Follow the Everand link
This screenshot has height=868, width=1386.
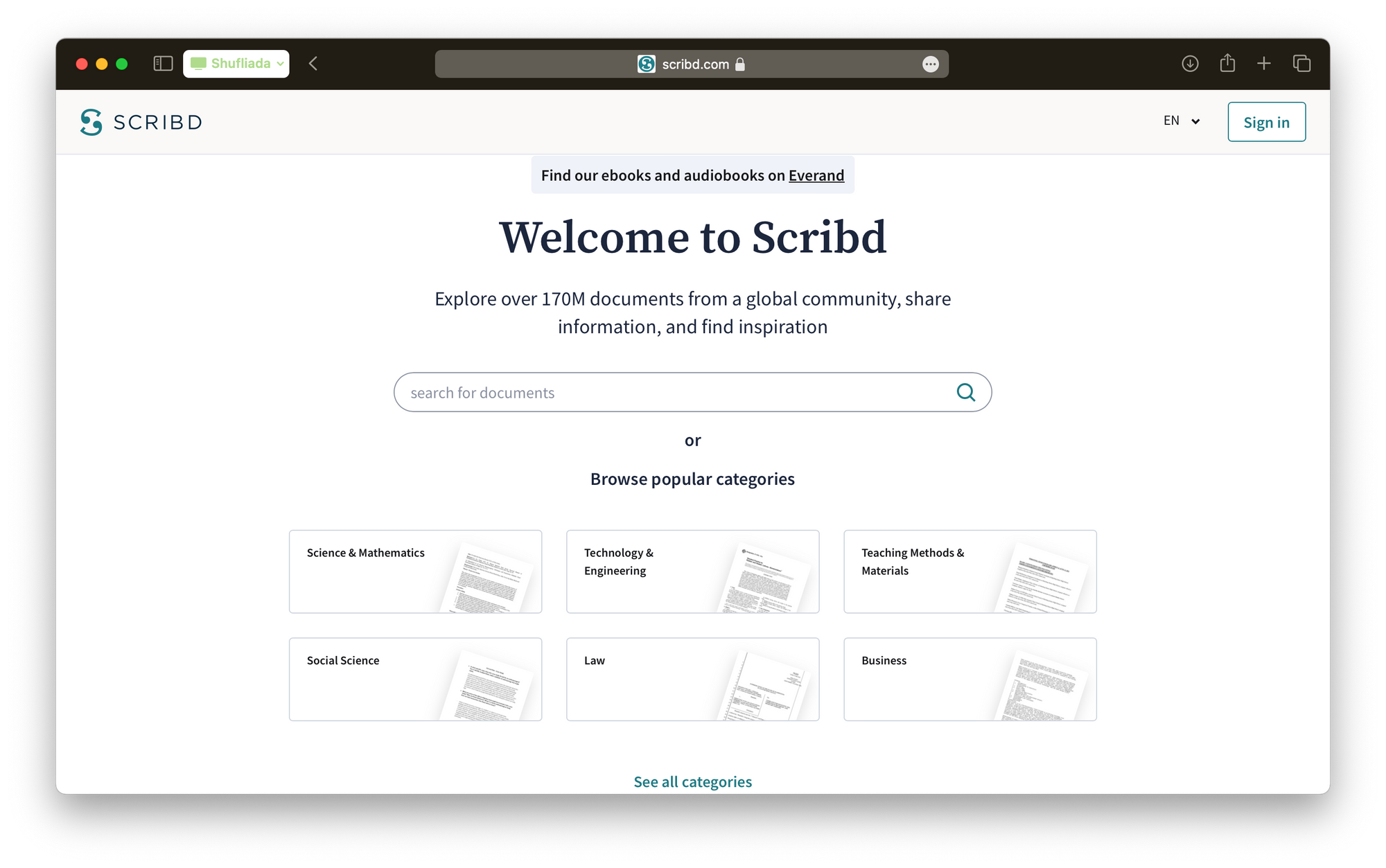tap(816, 175)
